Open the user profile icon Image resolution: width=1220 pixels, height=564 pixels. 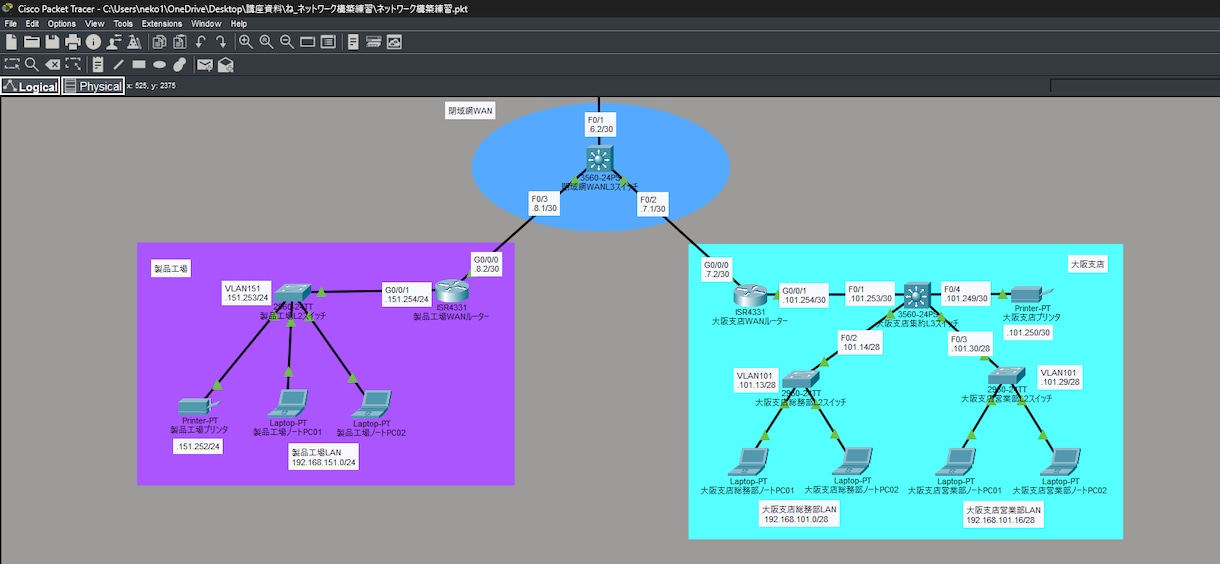pyautogui.click(x=113, y=42)
